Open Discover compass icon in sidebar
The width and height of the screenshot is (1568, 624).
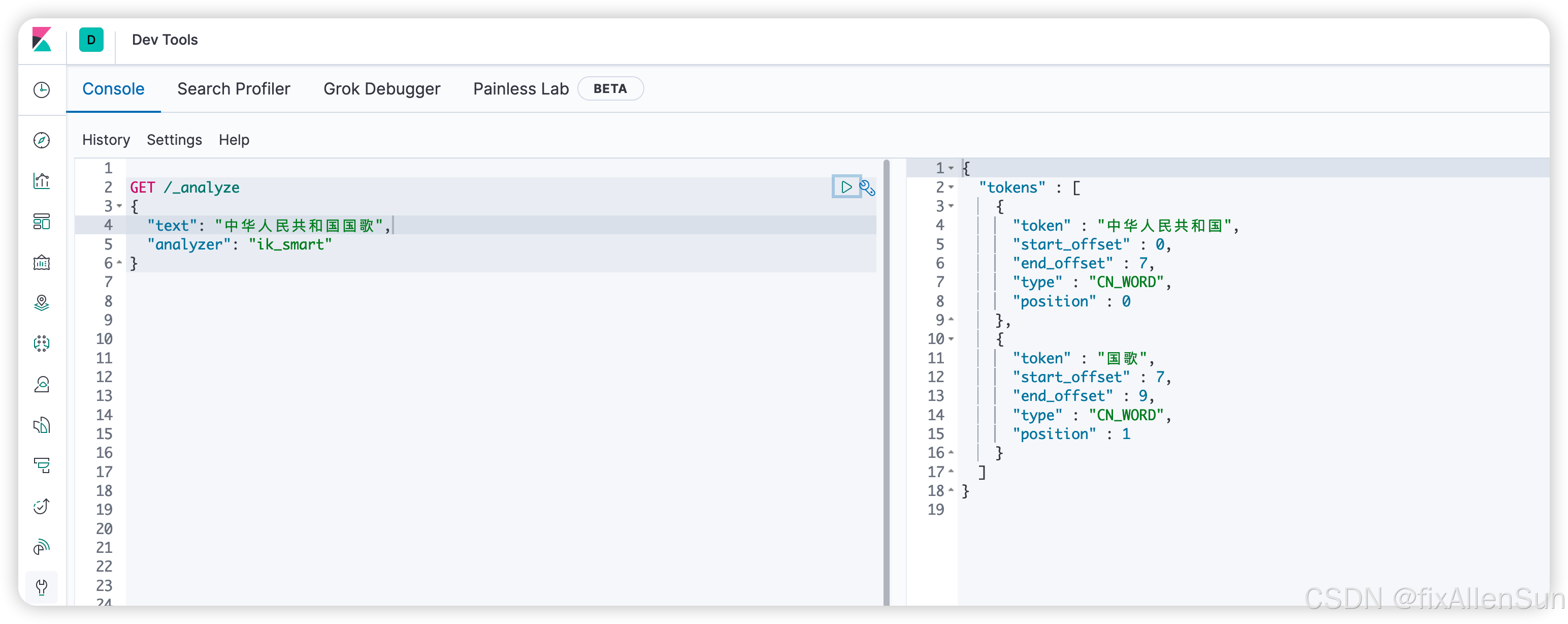[x=42, y=140]
